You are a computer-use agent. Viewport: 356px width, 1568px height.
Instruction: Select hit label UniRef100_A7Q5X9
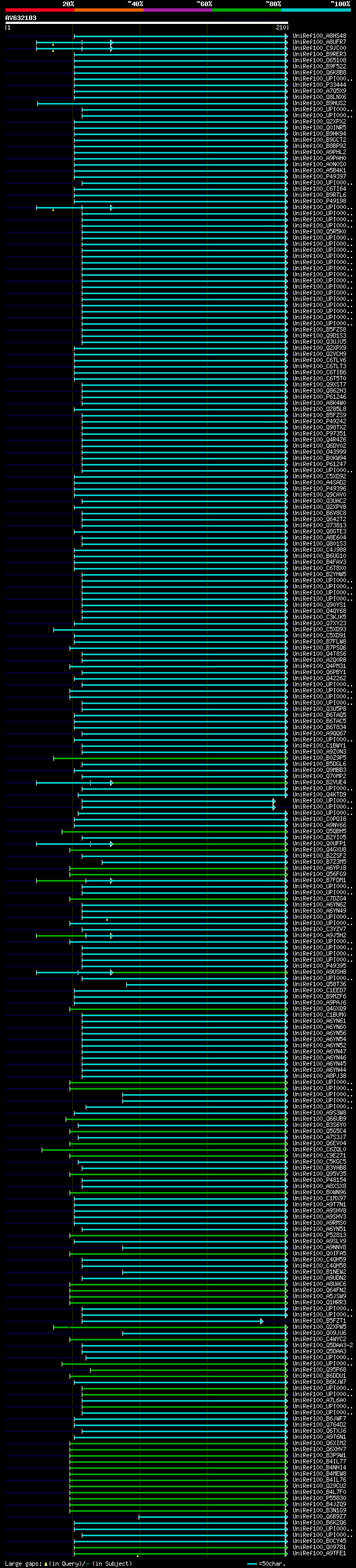point(319,91)
